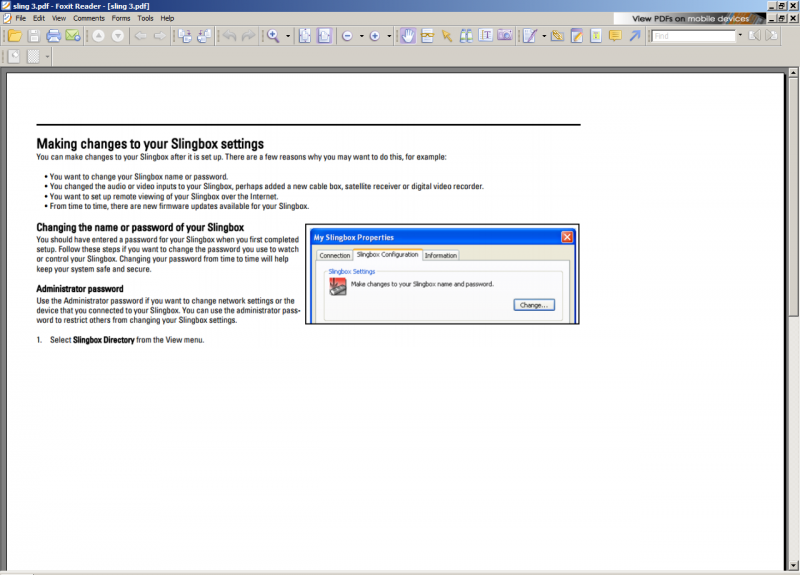
Task: Select the magnifier Zoom In tool
Action: pos(273,36)
